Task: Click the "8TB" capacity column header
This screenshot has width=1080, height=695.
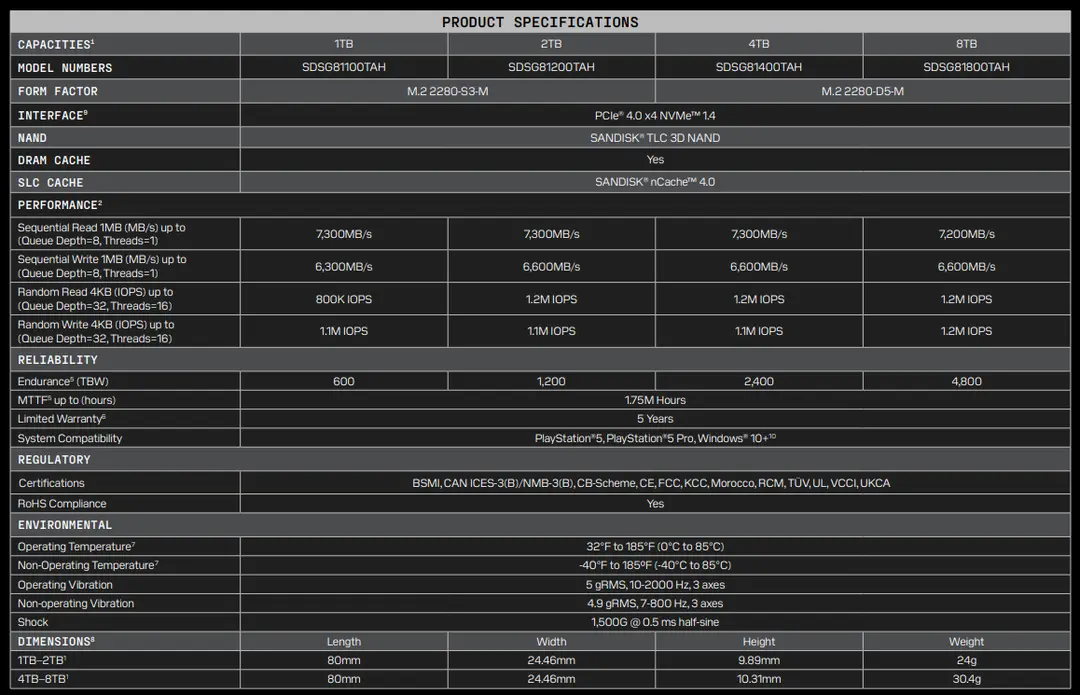Action: [x=966, y=43]
